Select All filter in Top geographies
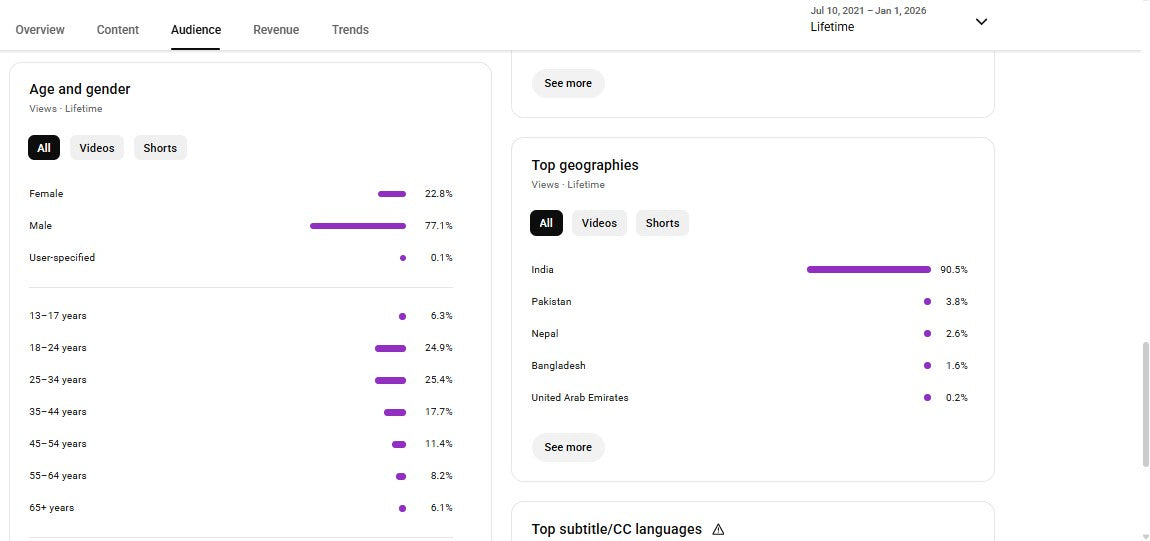This screenshot has width=1150, height=541. coord(546,223)
